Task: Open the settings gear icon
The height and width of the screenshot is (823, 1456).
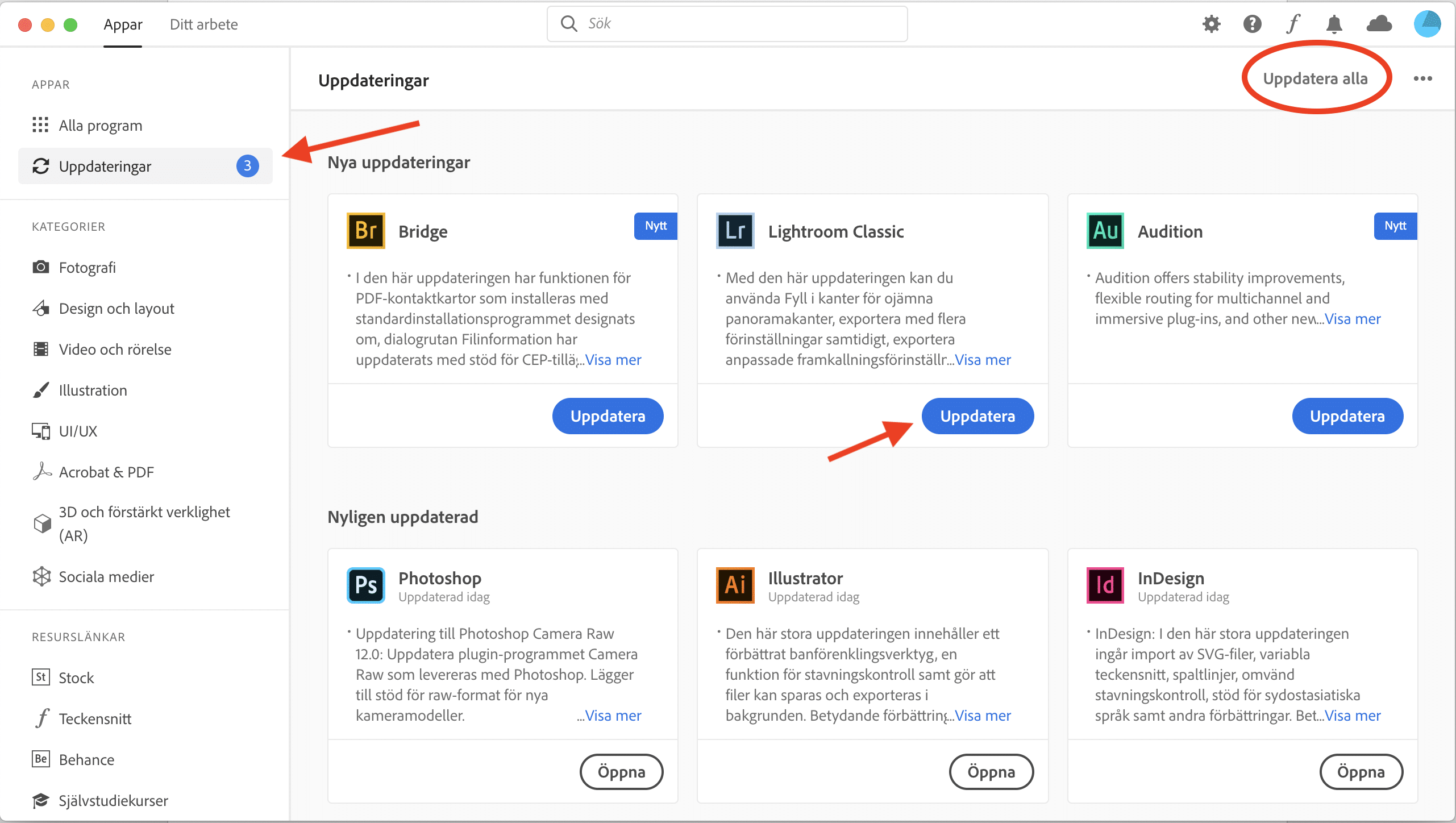Action: [x=1211, y=24]
